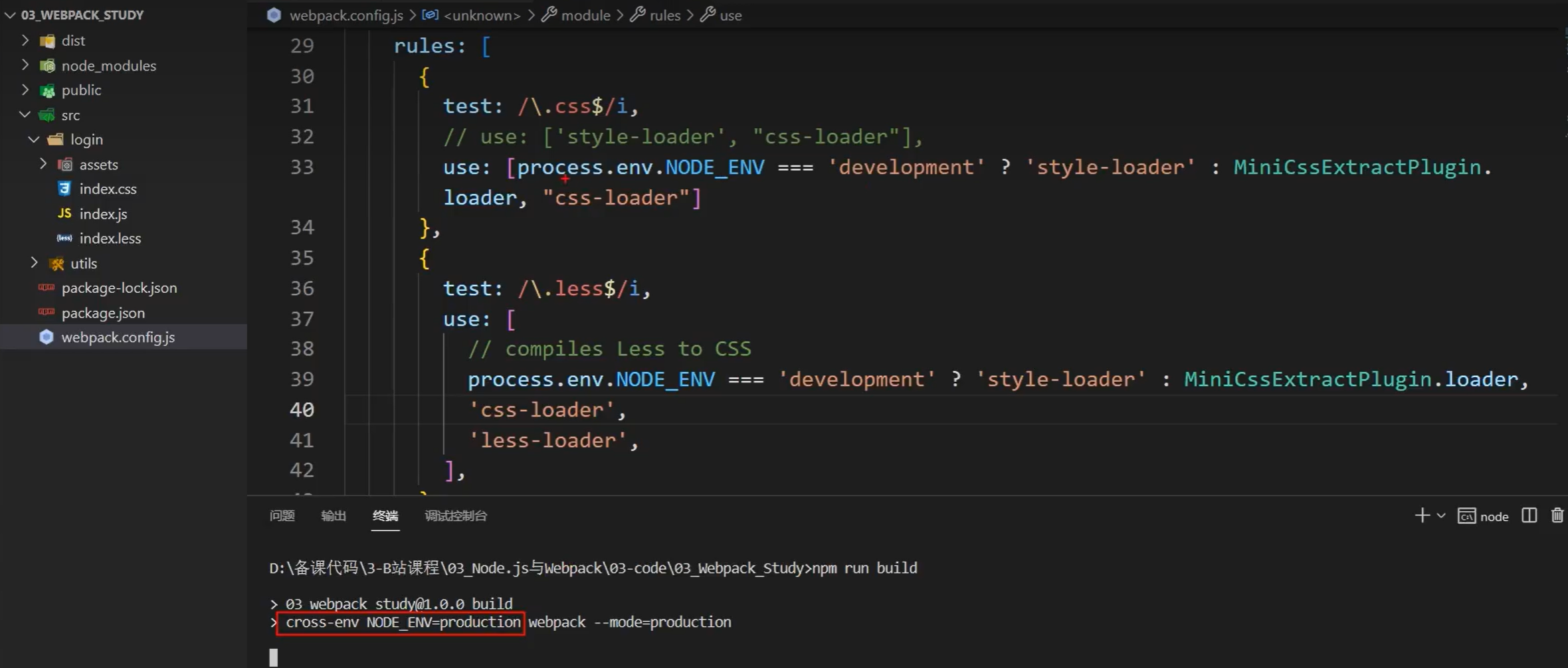This screenshot has width=1568, height=668.
Task: Click the dist folder icon
Action: pyautogui.click(x=47, y=41)
